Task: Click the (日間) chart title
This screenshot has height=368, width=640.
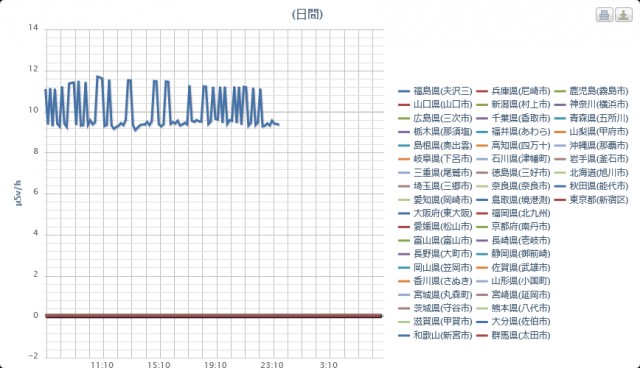Action: (x=307, y=15)
